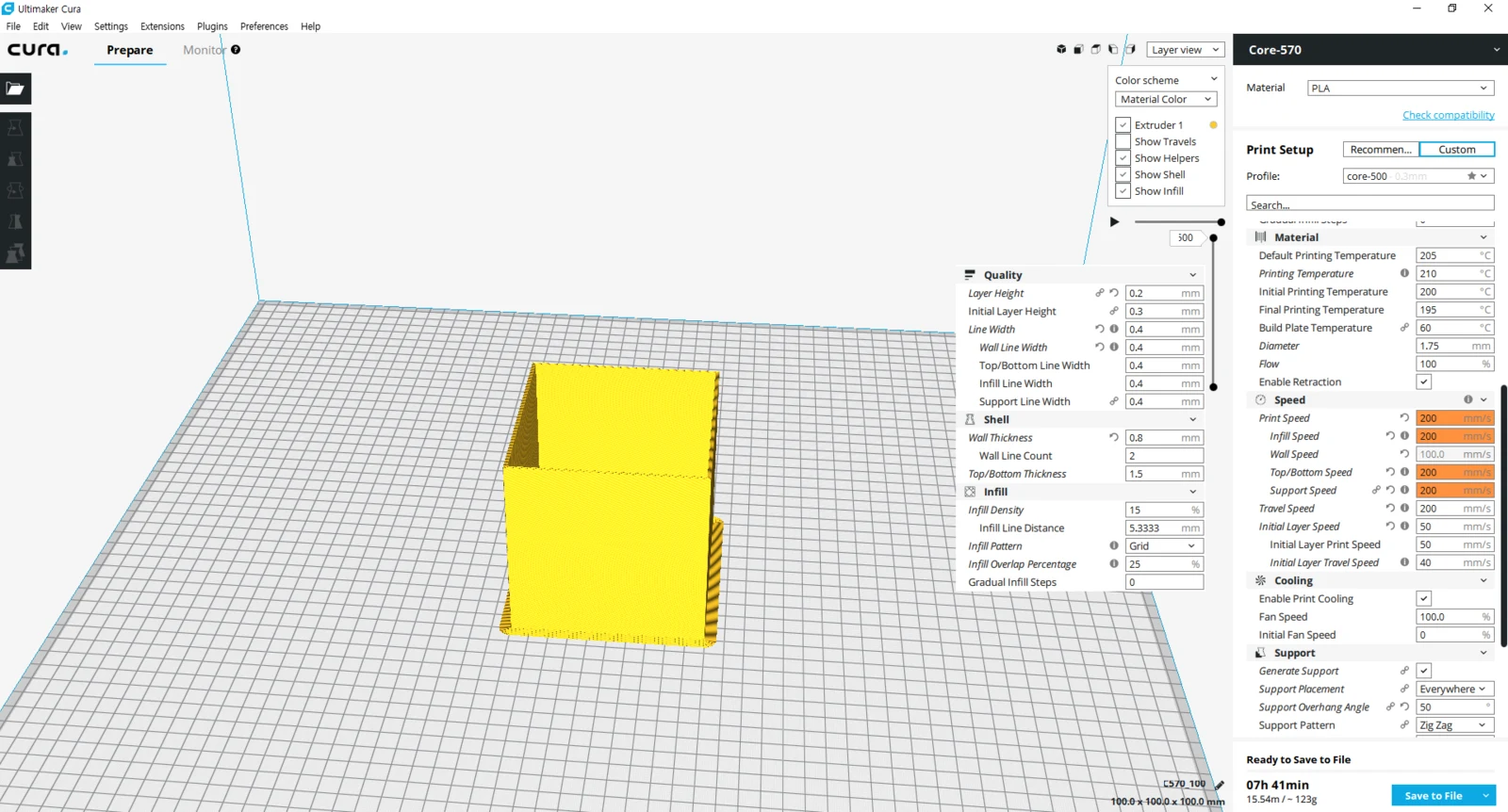Select the Per Model Settings tool
Image resolution: width=1508 pixels, height=812 pixels.
[x=15, y=252]
